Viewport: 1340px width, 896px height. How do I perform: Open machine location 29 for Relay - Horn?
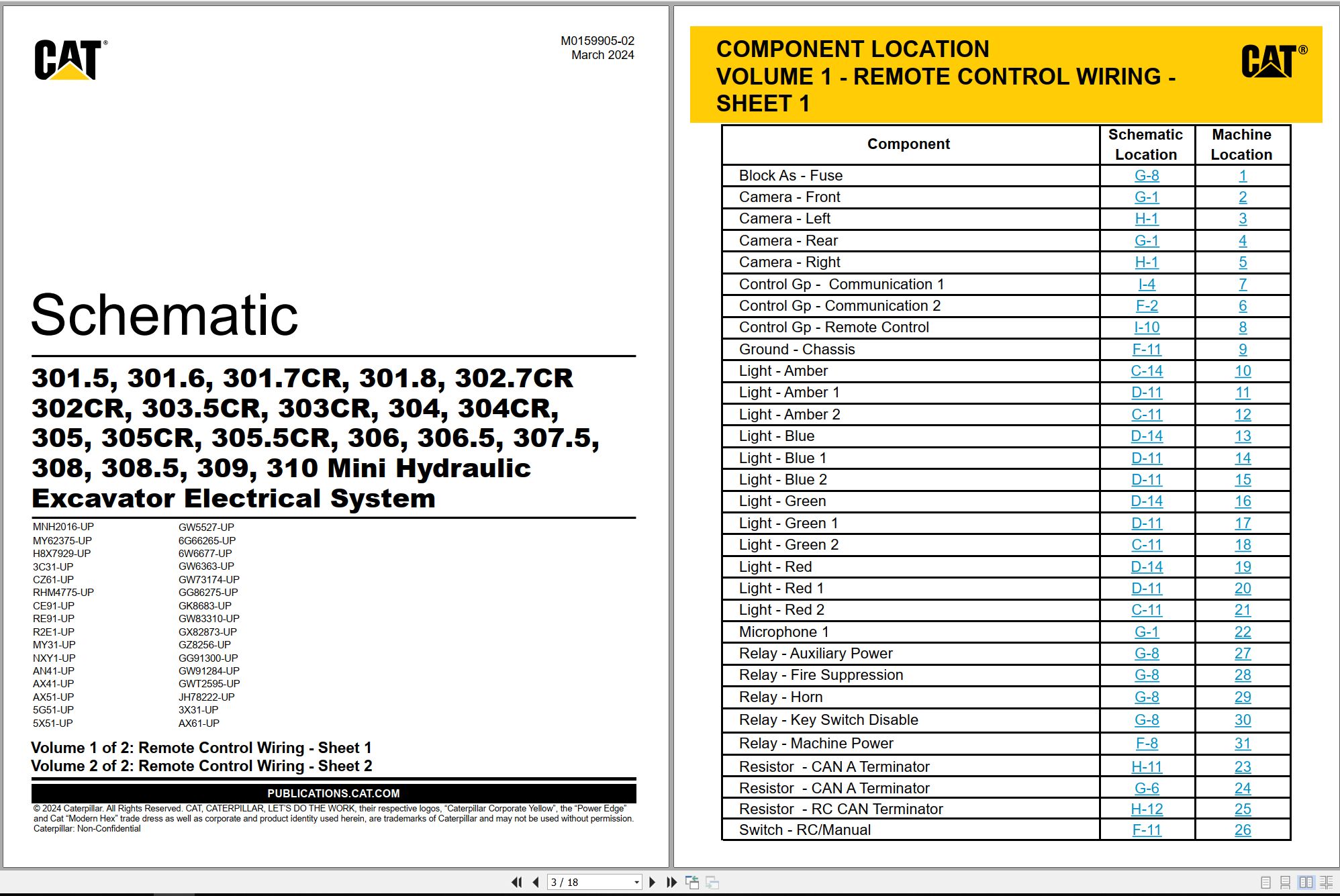pyautogui.click(x=1243, y=697)
